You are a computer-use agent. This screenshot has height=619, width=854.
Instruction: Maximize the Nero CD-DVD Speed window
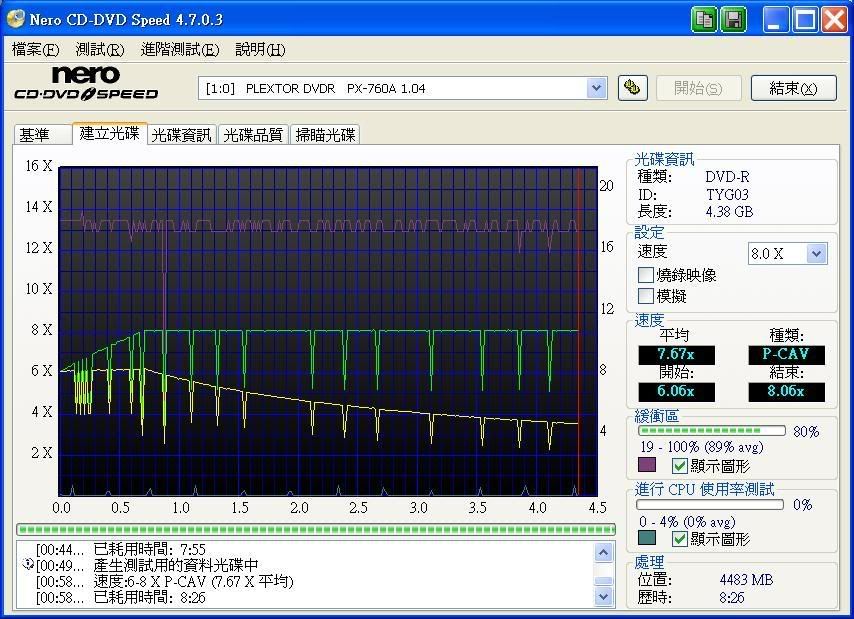[x=806, y=19]
